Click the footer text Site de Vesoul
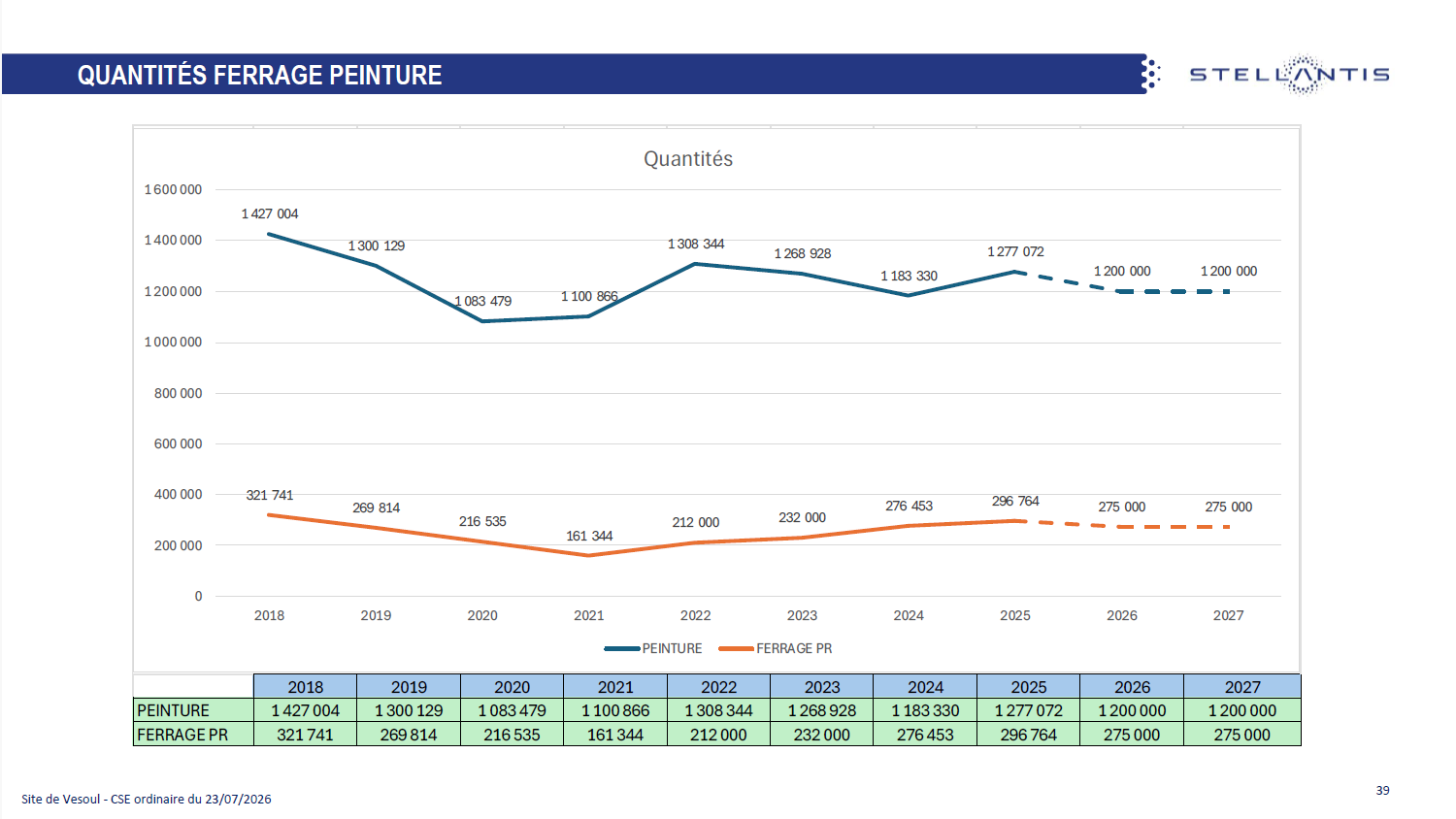Image resolution: width=1456 pixels, height=819 pixels. (61, 799)
